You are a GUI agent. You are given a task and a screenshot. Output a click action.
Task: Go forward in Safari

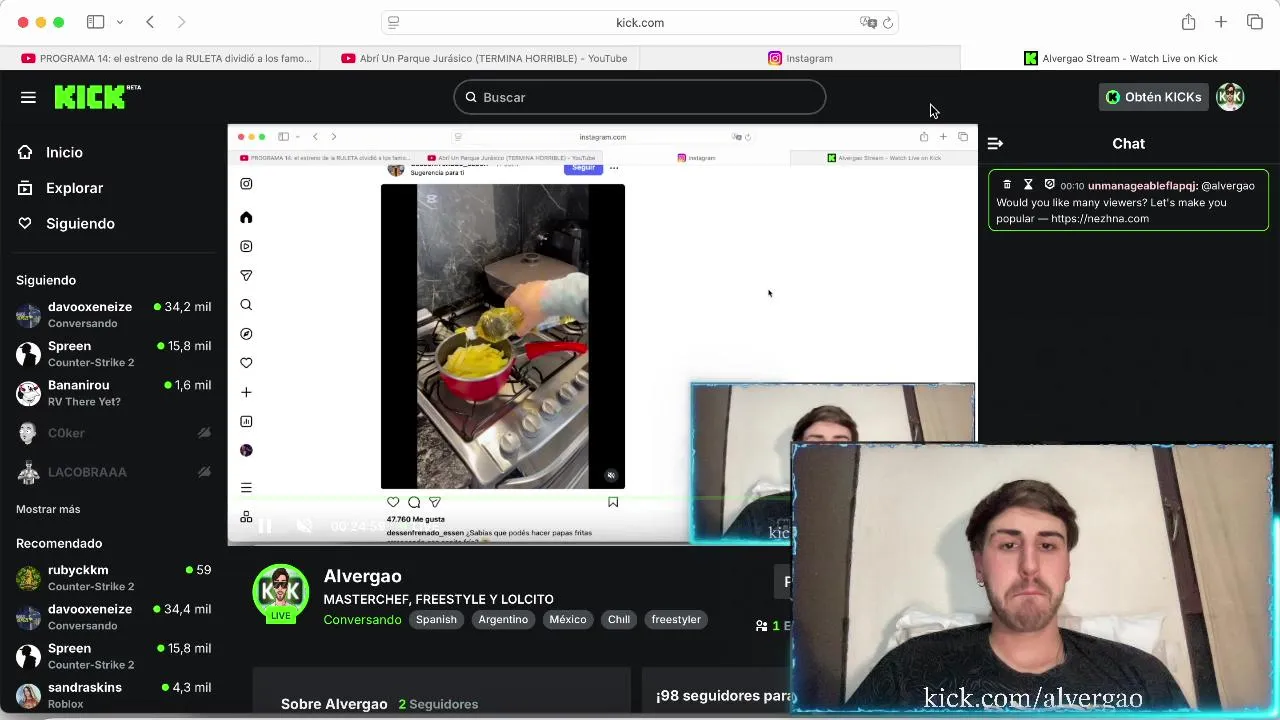pos(181,22)
